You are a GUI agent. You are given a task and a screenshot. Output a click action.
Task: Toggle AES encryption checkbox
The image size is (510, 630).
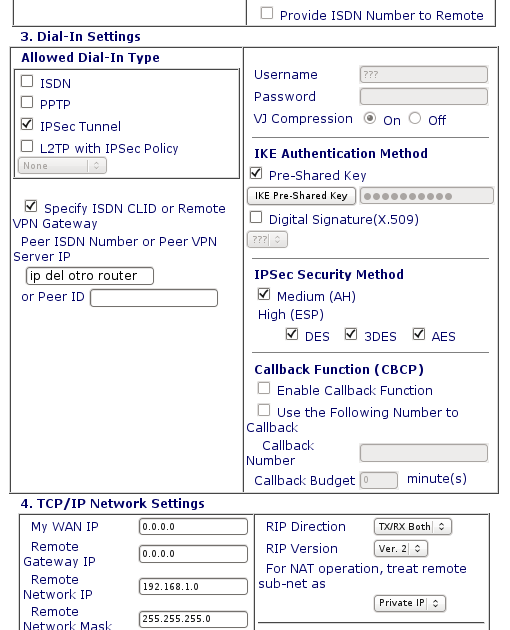pyautogui.click(x=419, y=334)
